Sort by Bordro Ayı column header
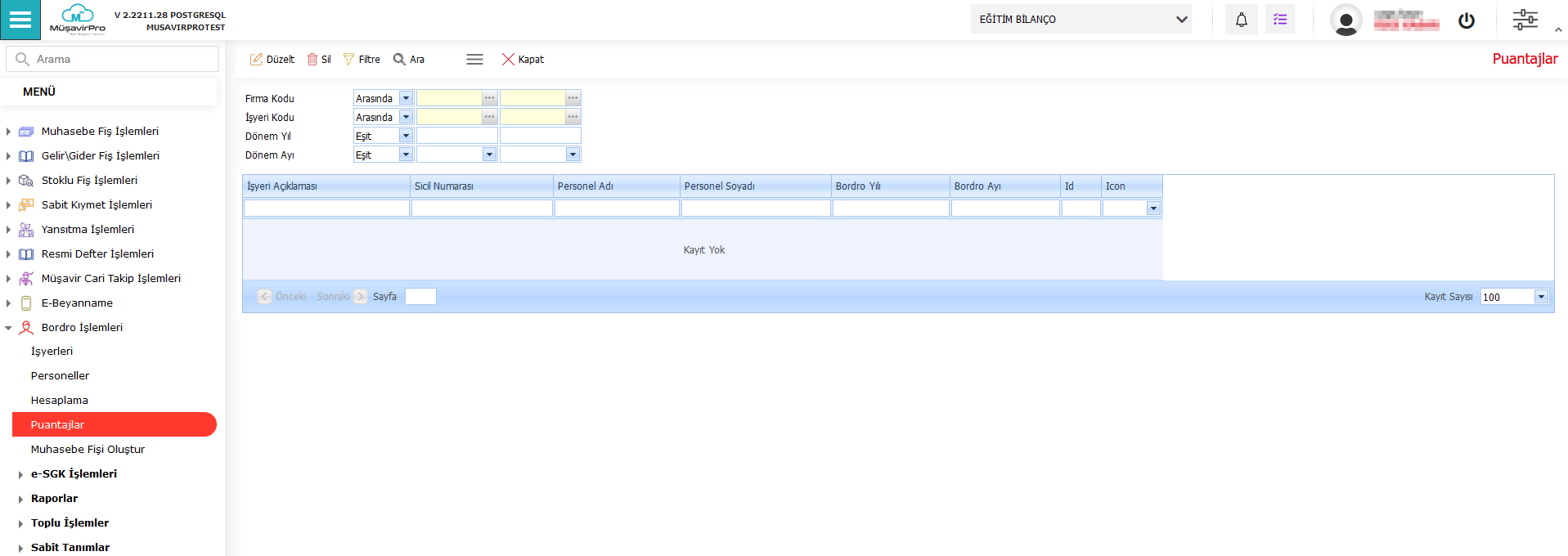 [1005, 186]
